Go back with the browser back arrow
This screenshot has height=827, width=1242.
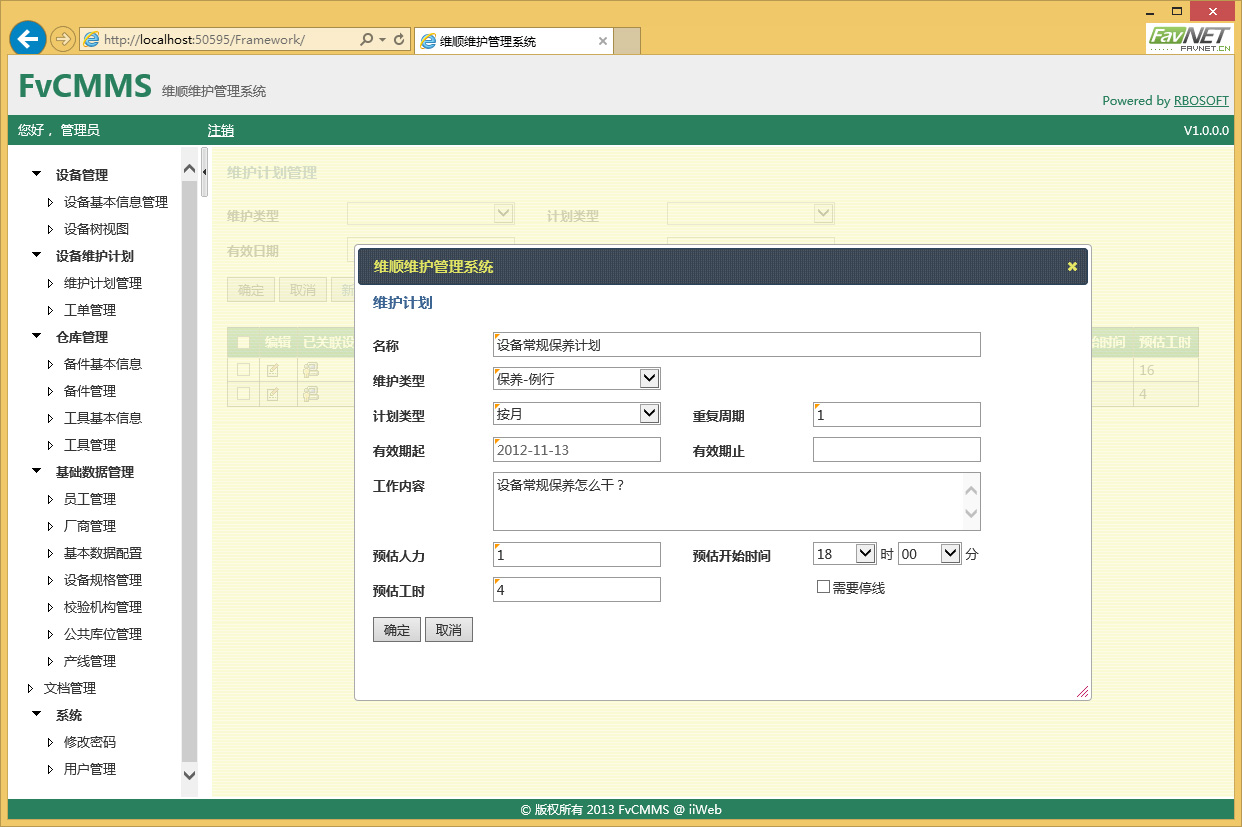(x=28, y=39)
